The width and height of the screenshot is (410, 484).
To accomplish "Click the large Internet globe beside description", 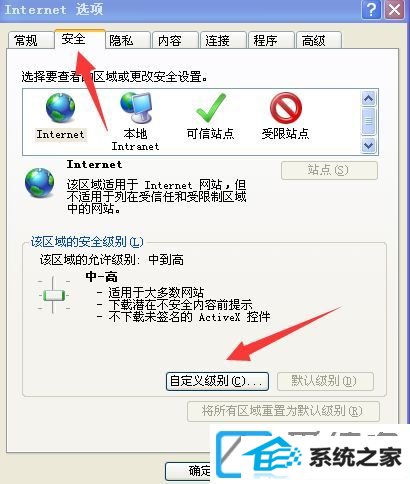I will [39, 183].
